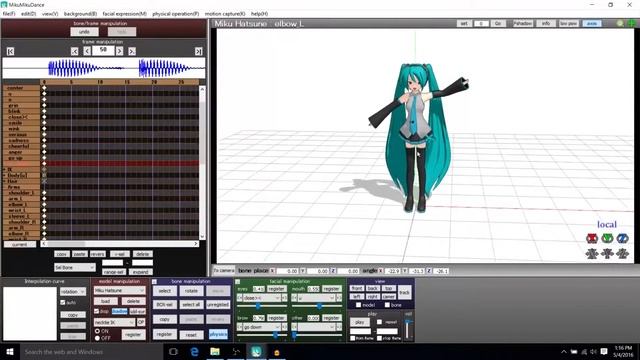Click the Y-axis move icon under local
The image size is (640, 360).
tap(607, 253)
